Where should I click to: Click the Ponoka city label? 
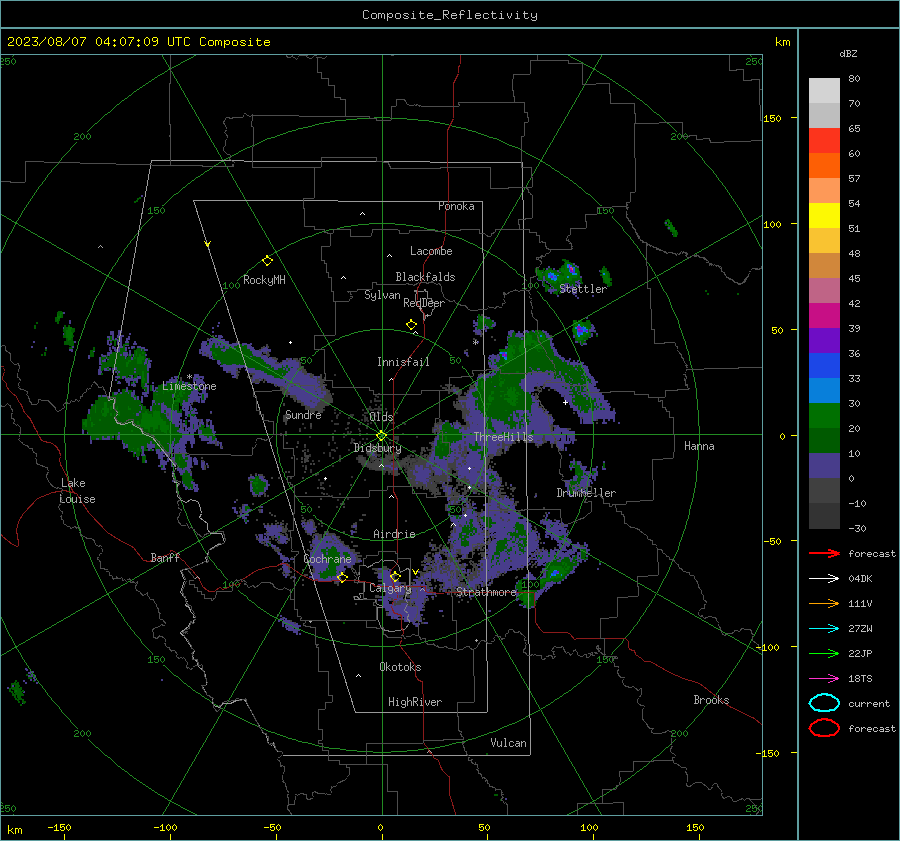456,206
